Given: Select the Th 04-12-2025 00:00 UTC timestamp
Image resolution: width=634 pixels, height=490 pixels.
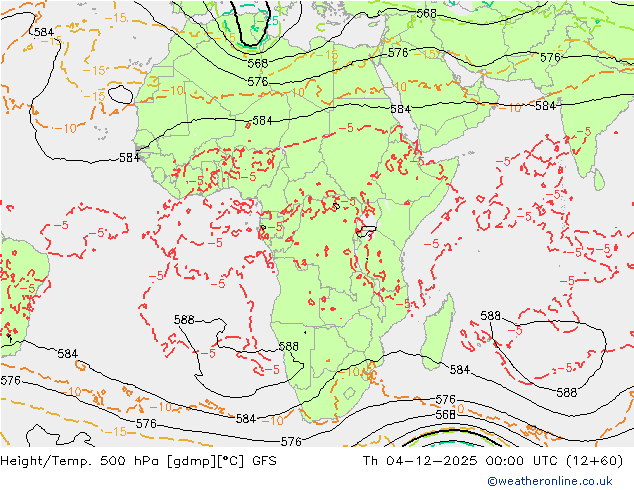Looking at the screenshot, I should (x=492, y=461).
